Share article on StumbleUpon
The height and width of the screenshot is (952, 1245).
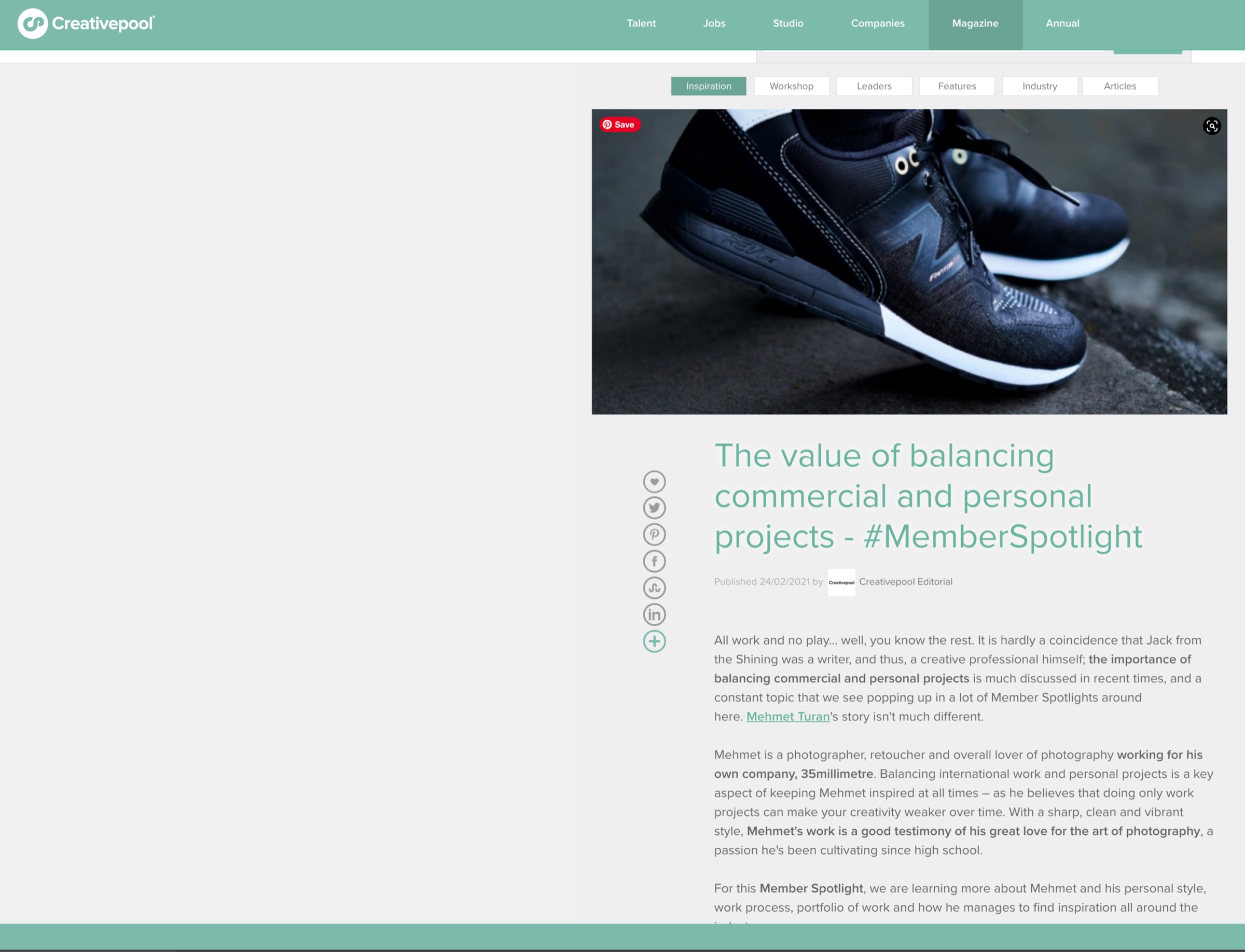[x=654, y=588]
